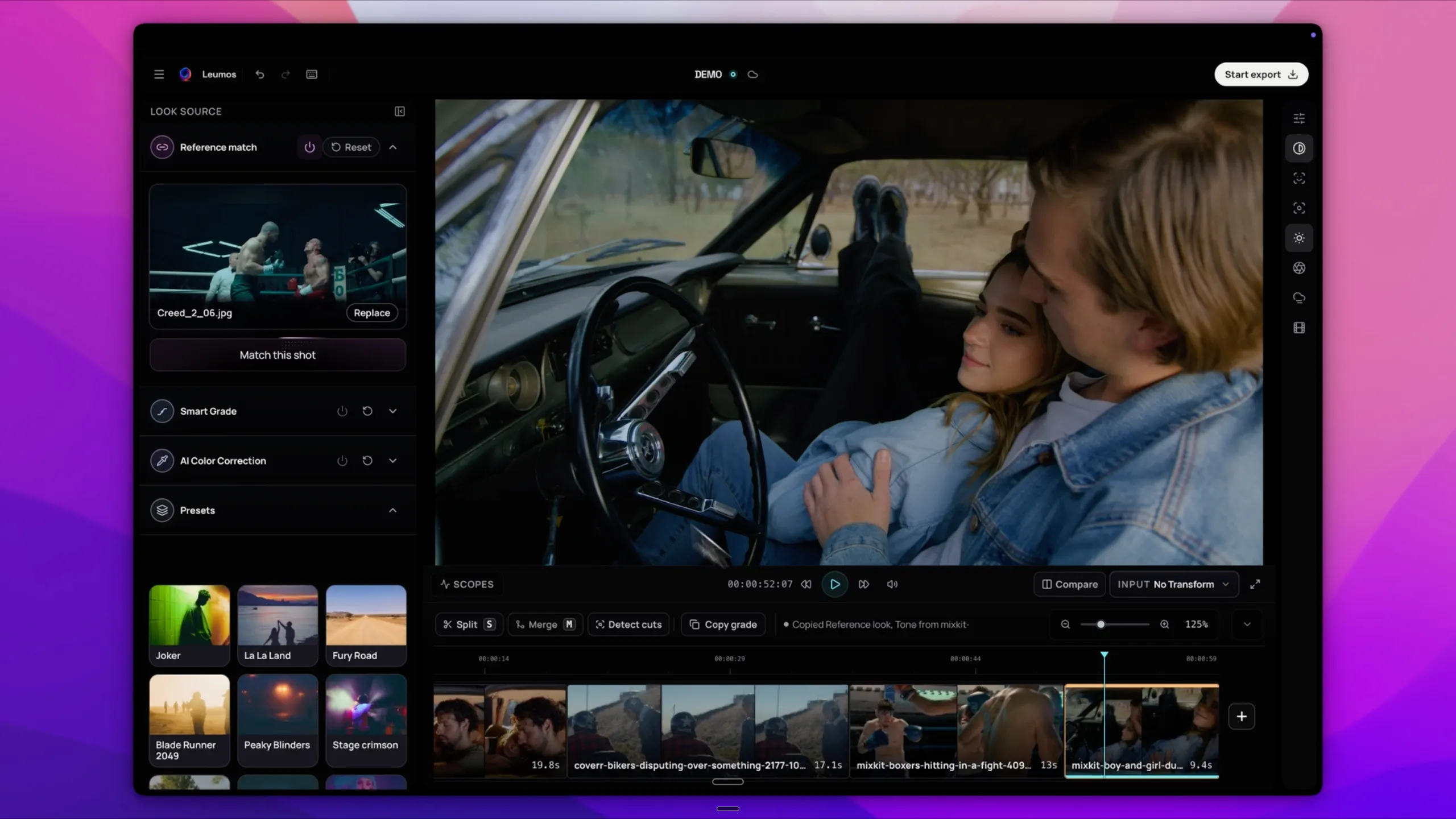Zoom out the timeline
The height and width of the screenshot is (819, 1456).
[x=1065, y=624]
